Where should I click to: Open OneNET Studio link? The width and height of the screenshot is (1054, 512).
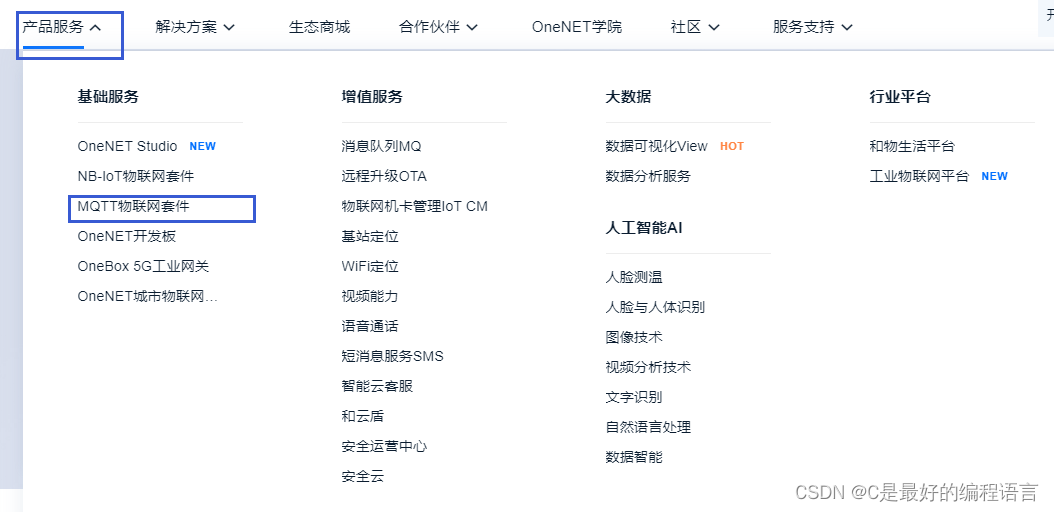click(128, 146)
